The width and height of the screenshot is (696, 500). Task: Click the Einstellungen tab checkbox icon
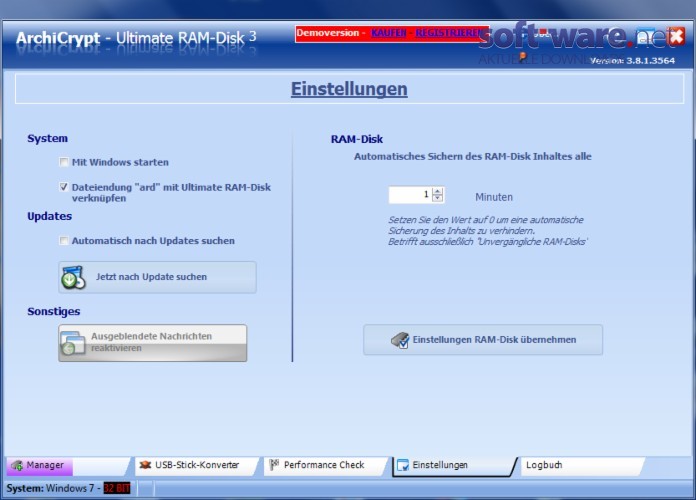403,465
